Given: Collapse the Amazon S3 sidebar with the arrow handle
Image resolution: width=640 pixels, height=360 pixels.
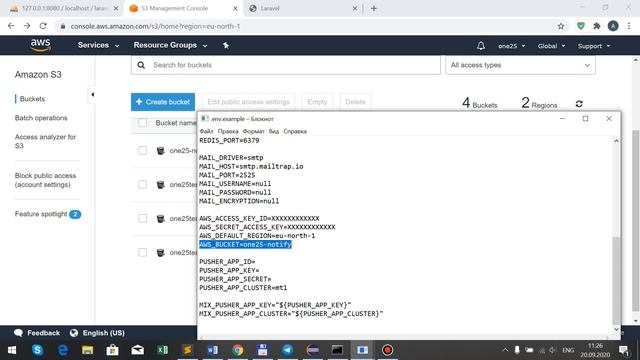Looking at the screenshot, I should [x=92, y=95].
